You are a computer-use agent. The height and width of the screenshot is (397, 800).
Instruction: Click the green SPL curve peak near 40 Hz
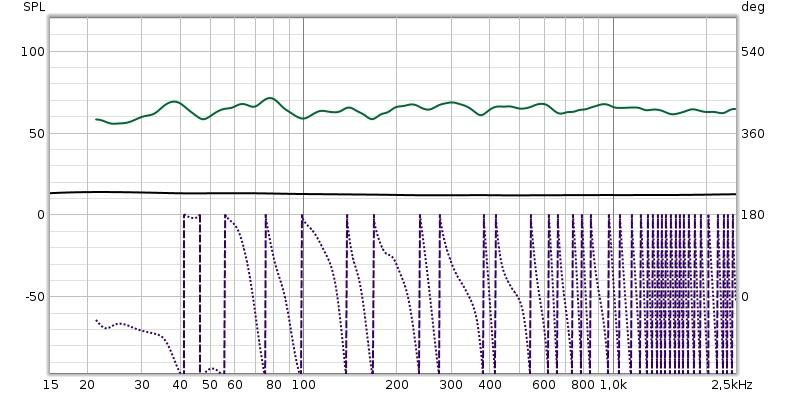(174, 102)
